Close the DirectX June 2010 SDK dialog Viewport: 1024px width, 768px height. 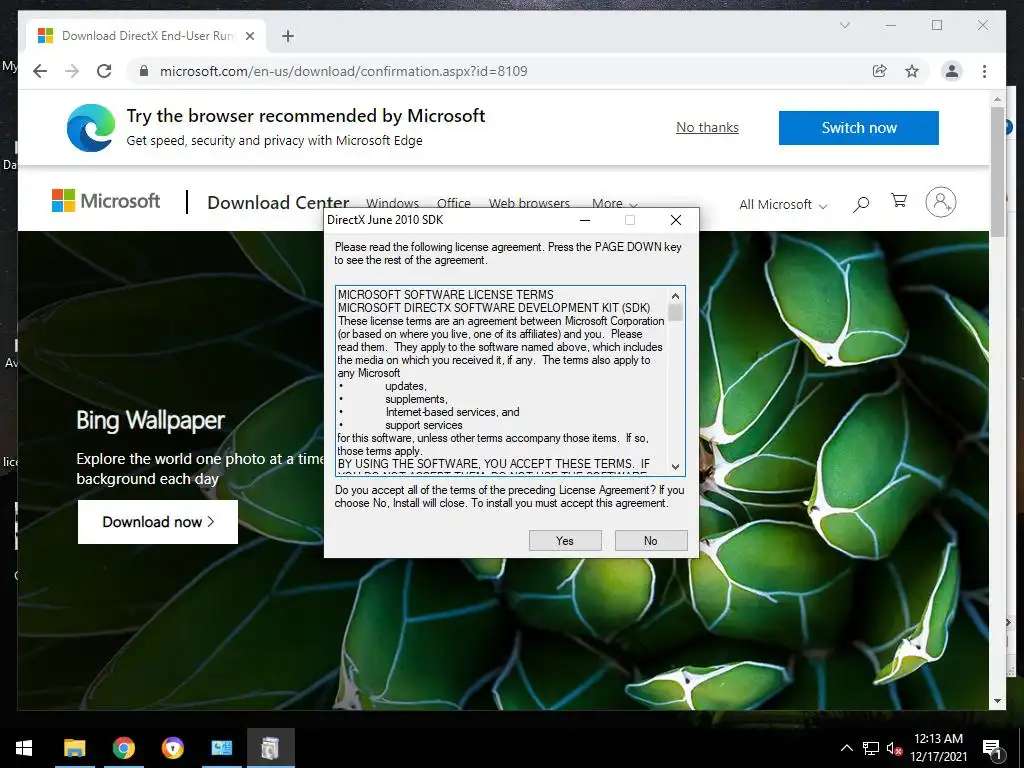point(676,220)
